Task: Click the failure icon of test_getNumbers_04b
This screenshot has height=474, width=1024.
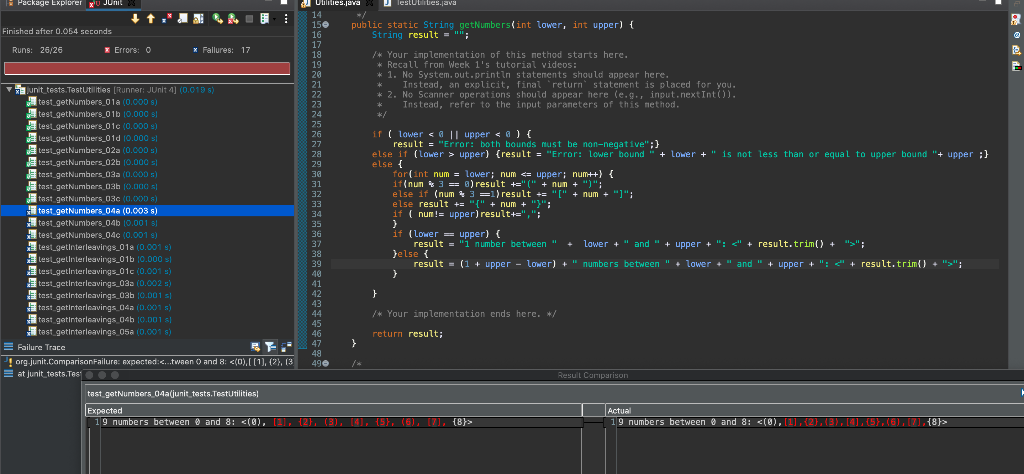Action: click(31, 223)
